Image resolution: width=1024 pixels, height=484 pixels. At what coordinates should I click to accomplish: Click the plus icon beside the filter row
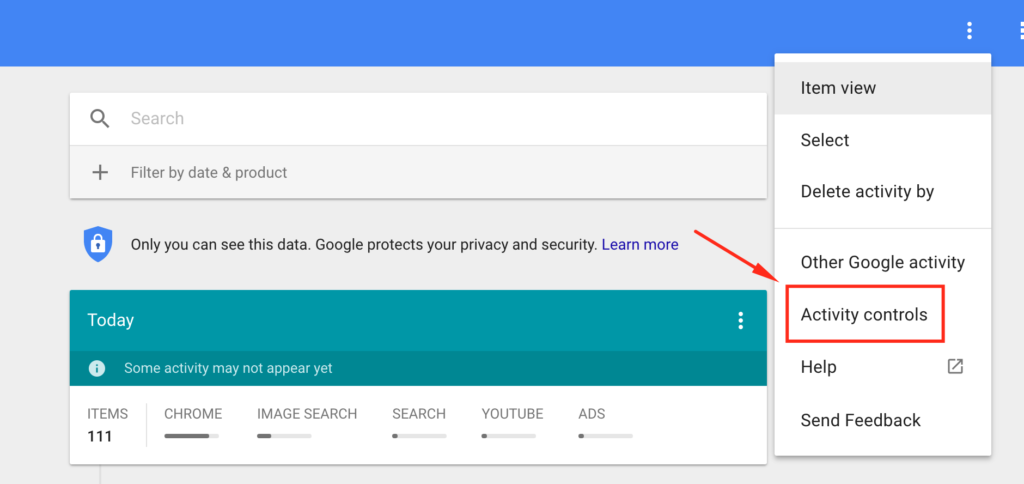click(100, 172)
